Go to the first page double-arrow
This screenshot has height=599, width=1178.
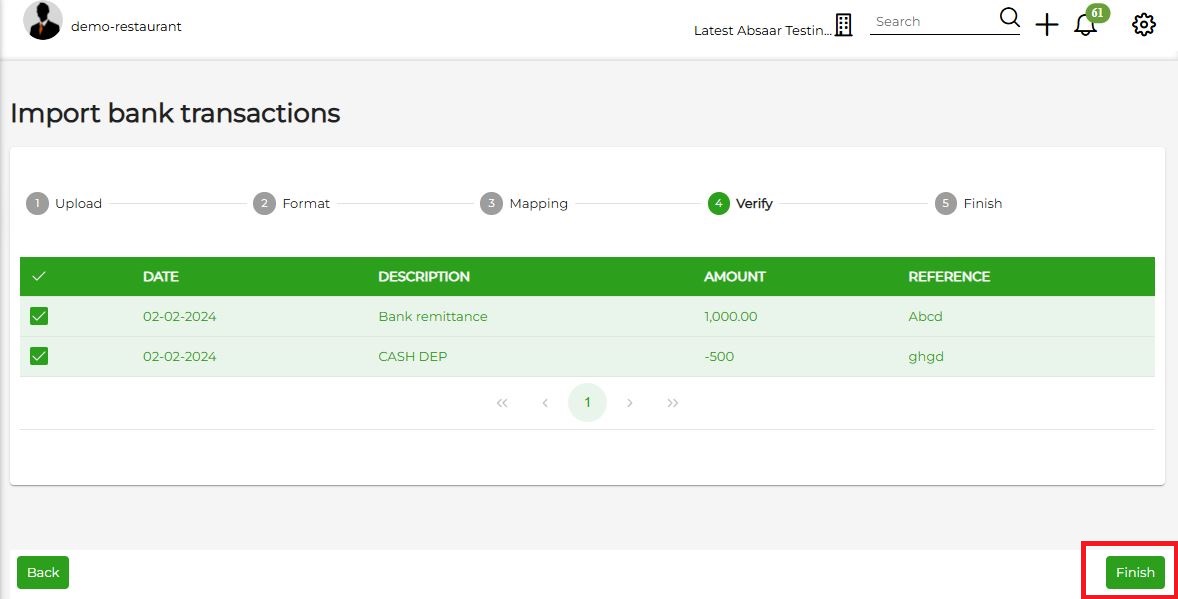(x=502, y=403)
